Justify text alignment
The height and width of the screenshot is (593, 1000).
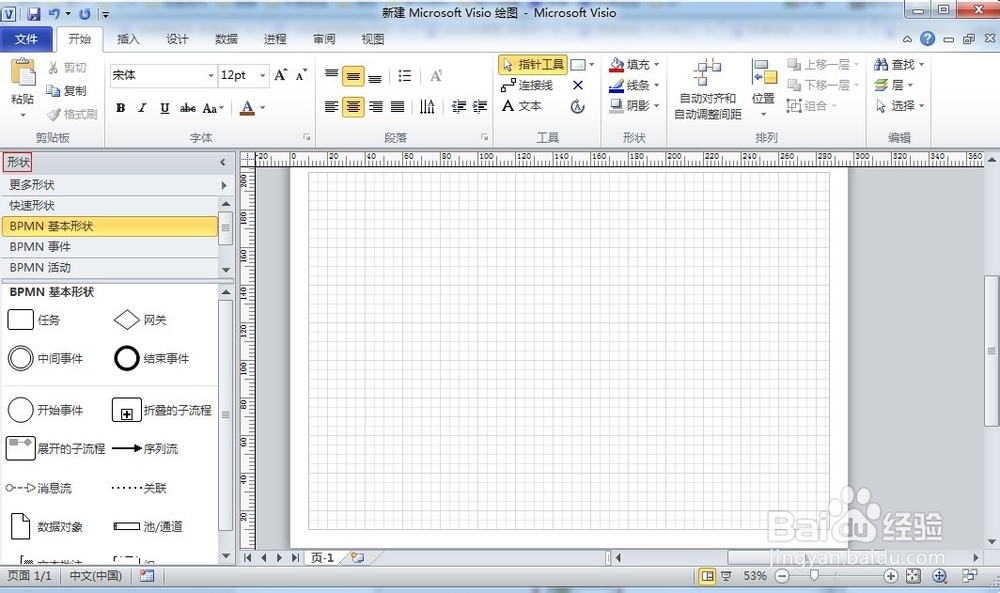pos(397,106)
